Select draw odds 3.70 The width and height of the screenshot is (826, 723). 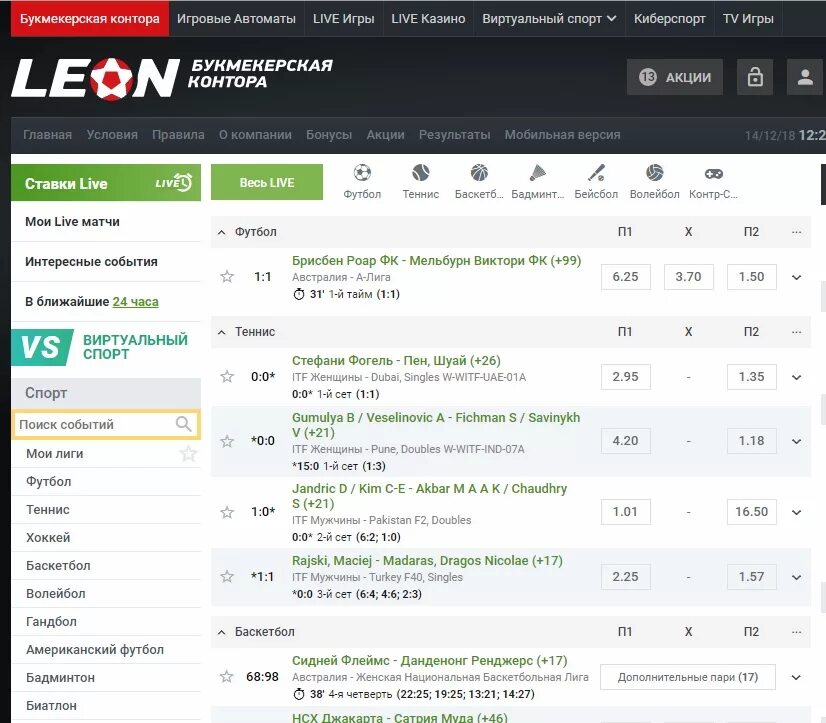[689, 277]
